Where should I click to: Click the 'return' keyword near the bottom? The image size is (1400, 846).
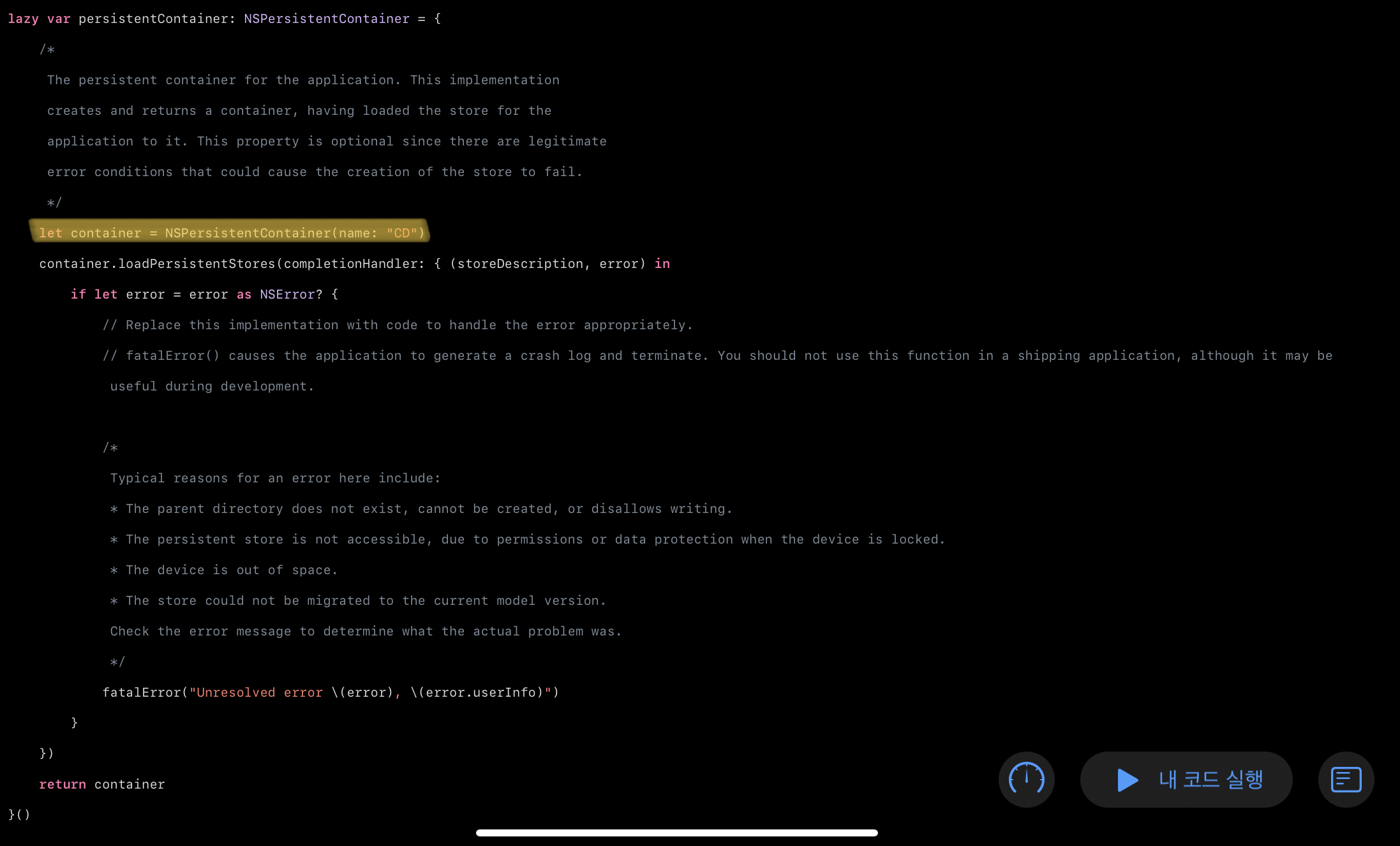point(62,784)
